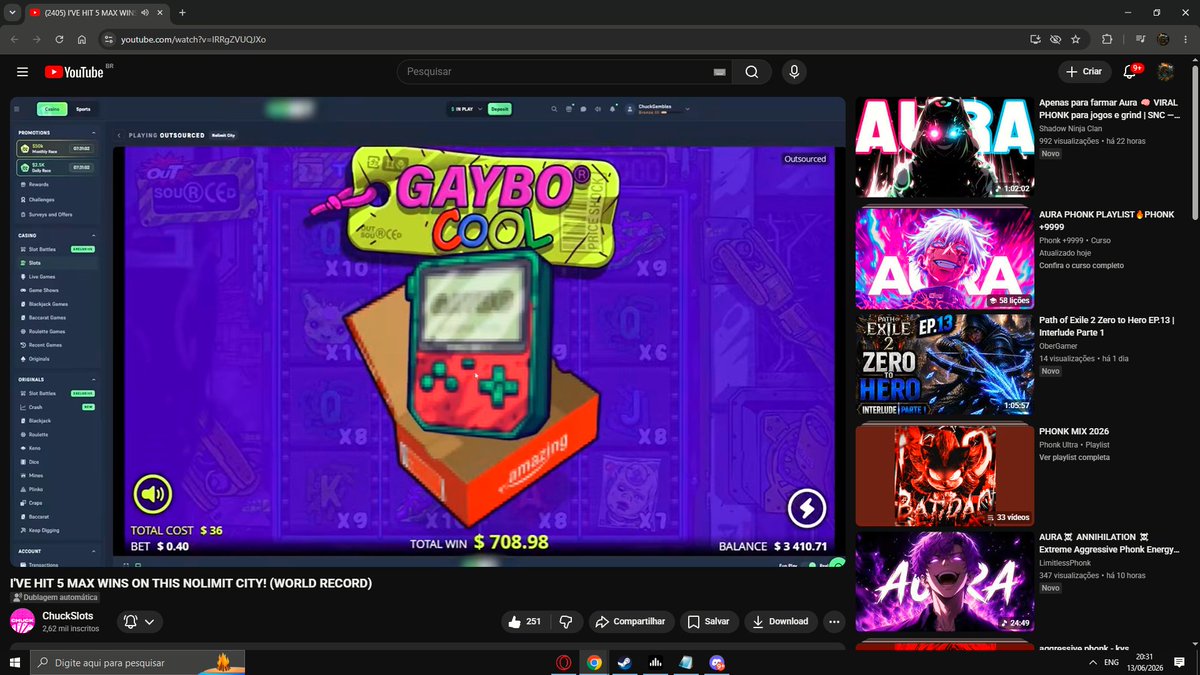Viewport: 1200px width, 675px height.
Task: Open AURA PHONK PLAYLIST course thumbnail
Action: pos(944,258)
